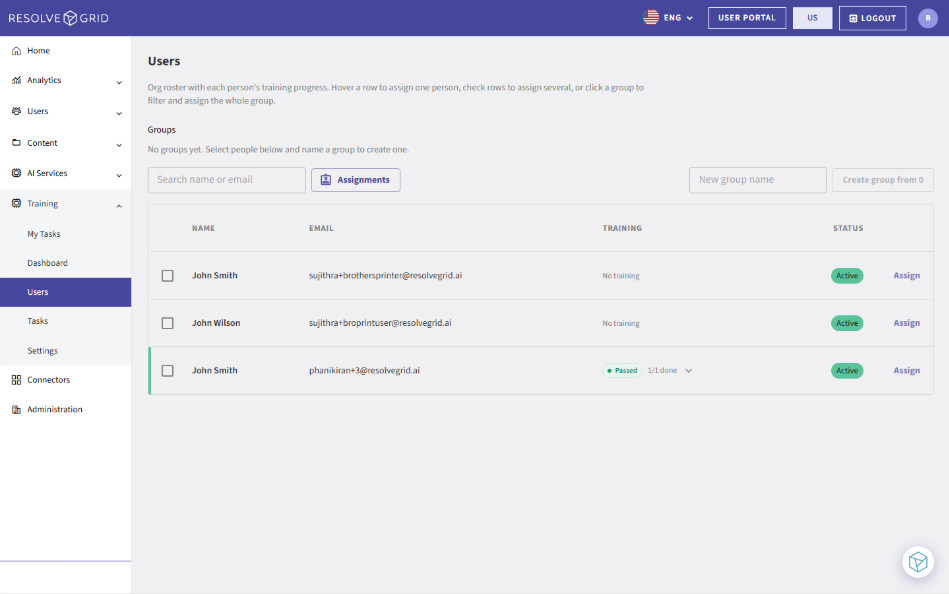949x594 pixels.
Task: Click the ResolveGrid logo
Action: (59, 18)
